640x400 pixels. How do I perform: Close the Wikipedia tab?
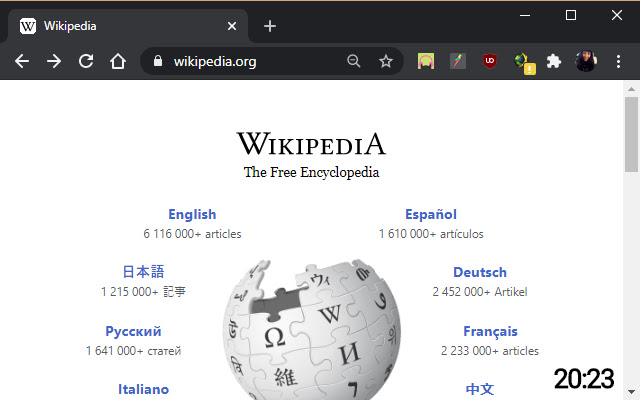(232, 26)
